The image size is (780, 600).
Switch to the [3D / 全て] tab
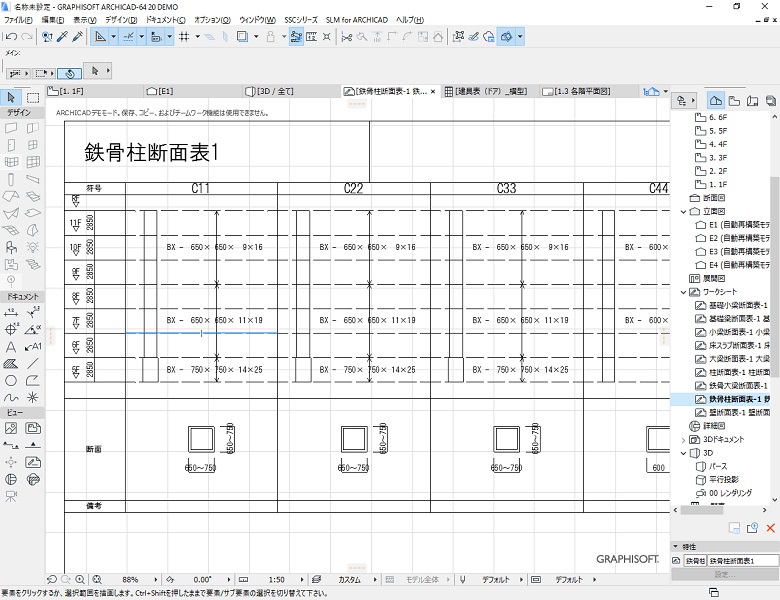(x=292, y=91)
